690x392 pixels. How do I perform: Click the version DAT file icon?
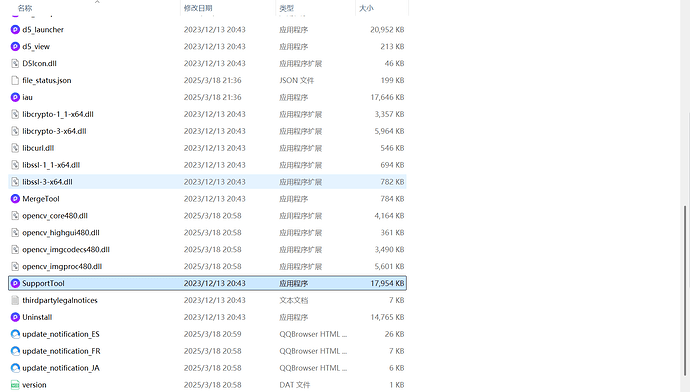[15, 385]
